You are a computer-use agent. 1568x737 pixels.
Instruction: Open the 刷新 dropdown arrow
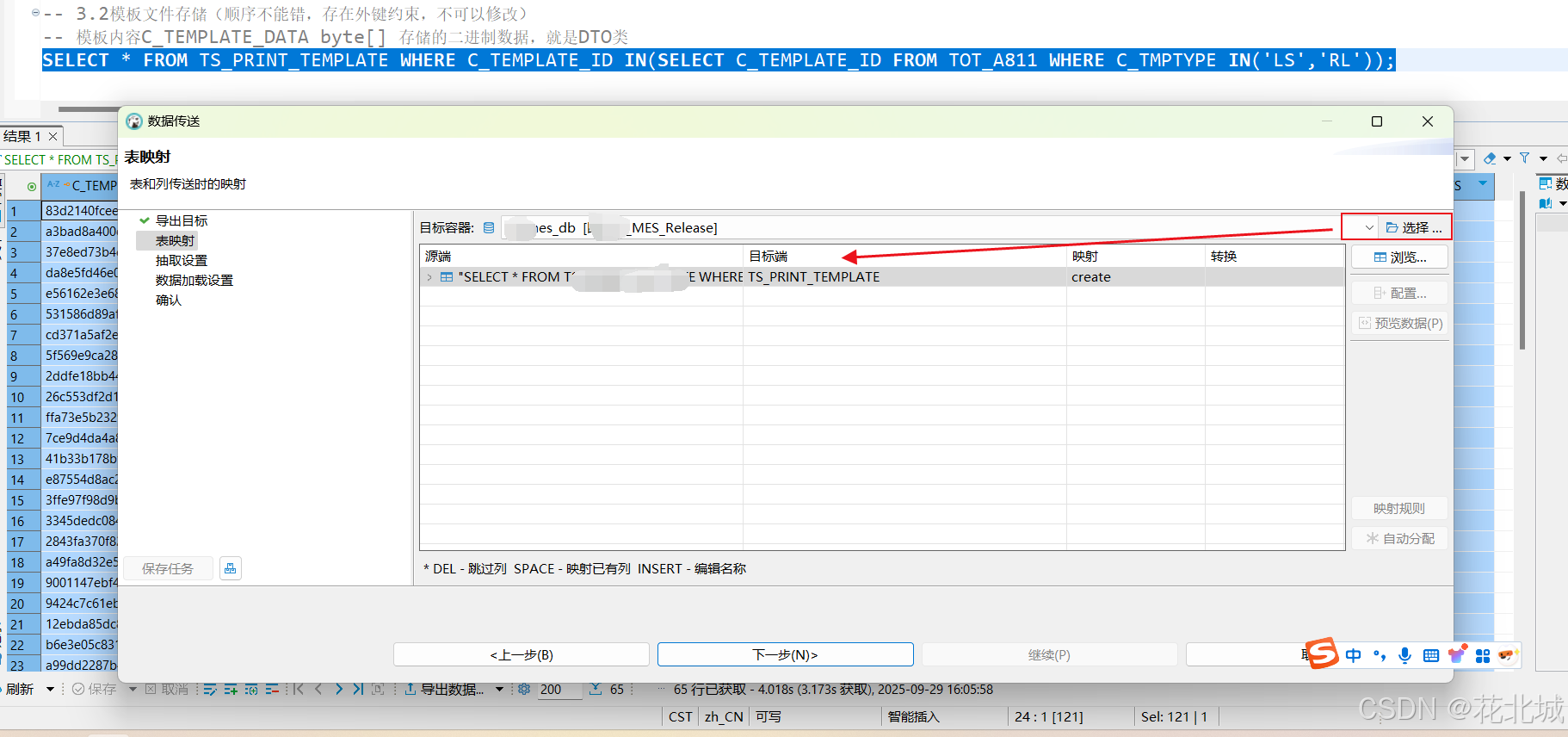click(x=50, y=689)
